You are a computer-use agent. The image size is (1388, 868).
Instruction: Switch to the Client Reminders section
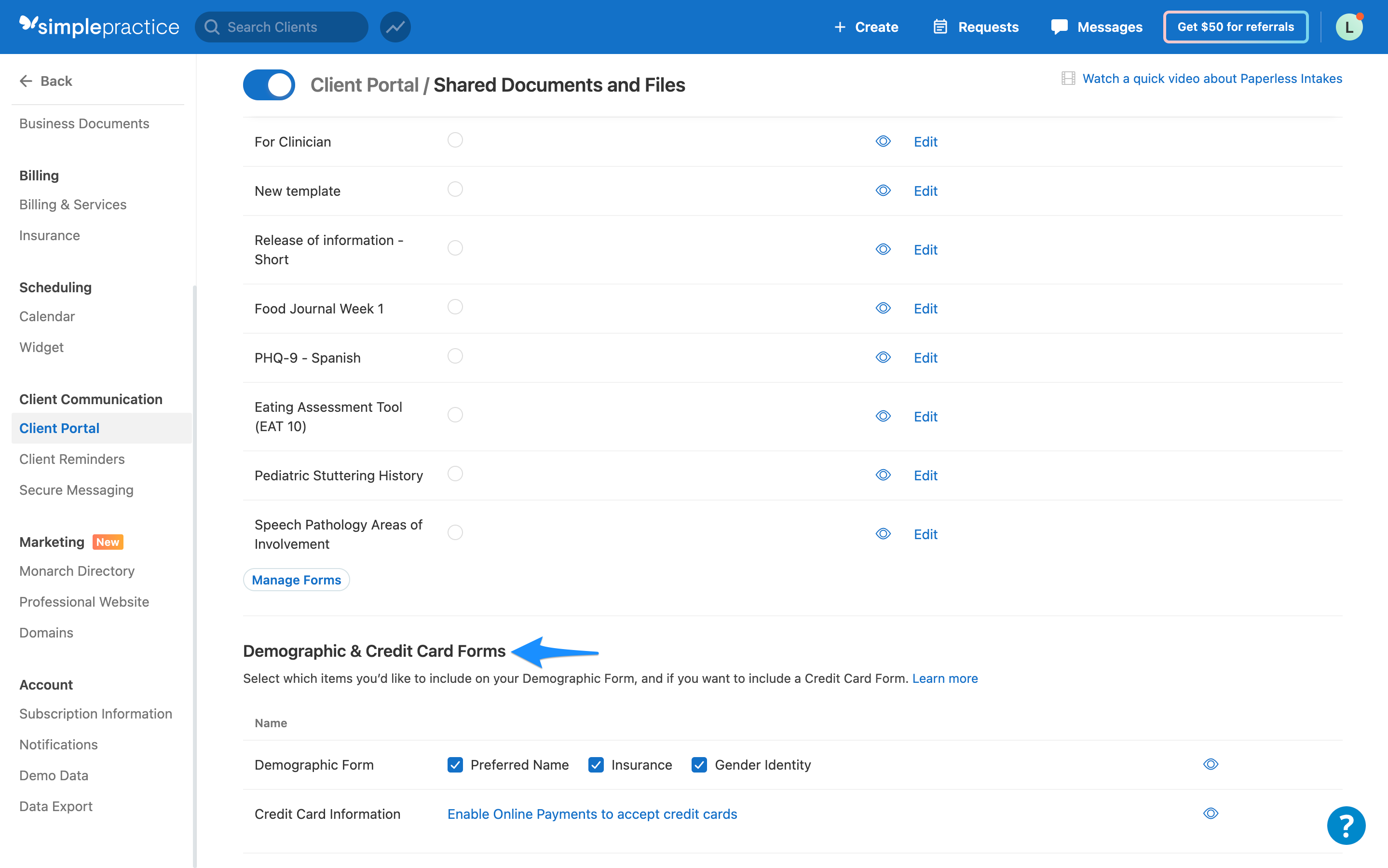(x=72, y=459)
